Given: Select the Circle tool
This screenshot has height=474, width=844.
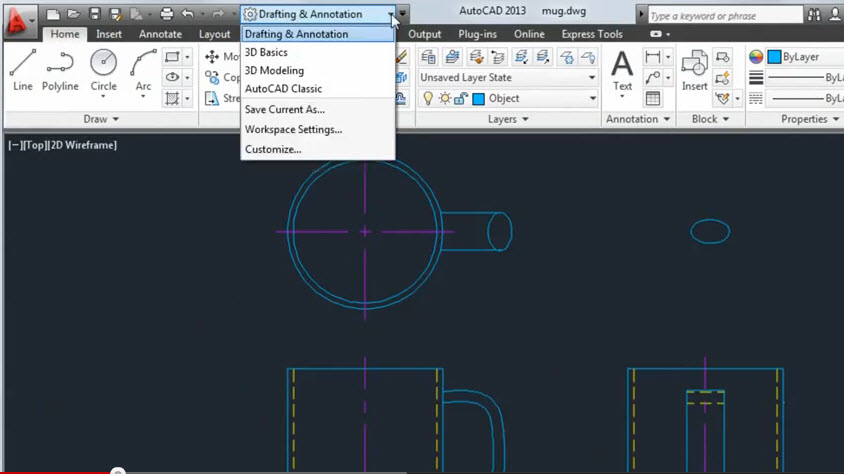Looking at the screenshot, I should [103, 70].
